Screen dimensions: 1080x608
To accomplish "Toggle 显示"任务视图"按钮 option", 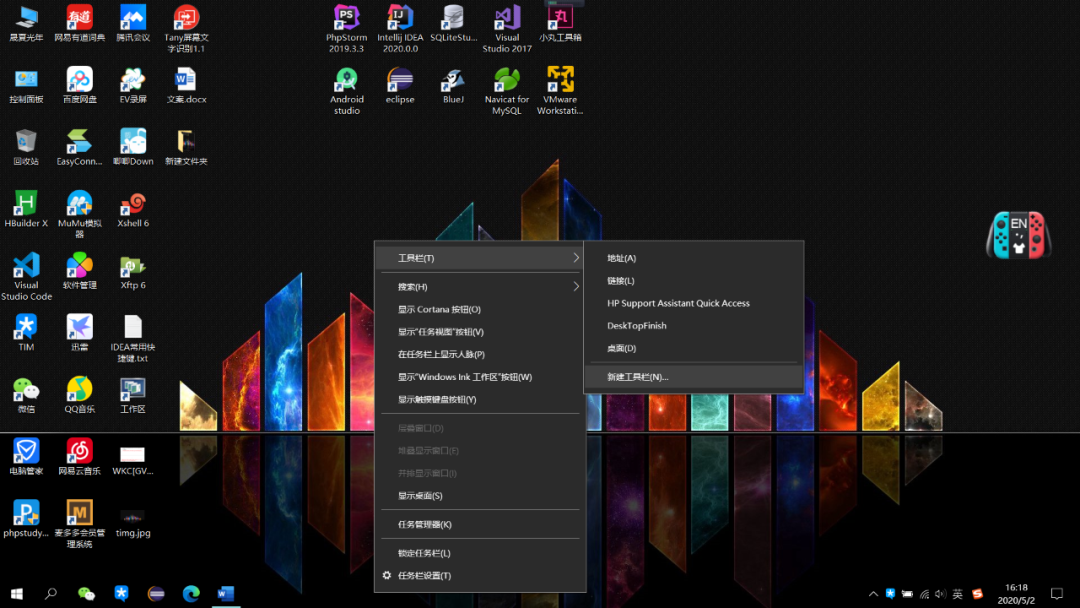I will tap(441, 332).
